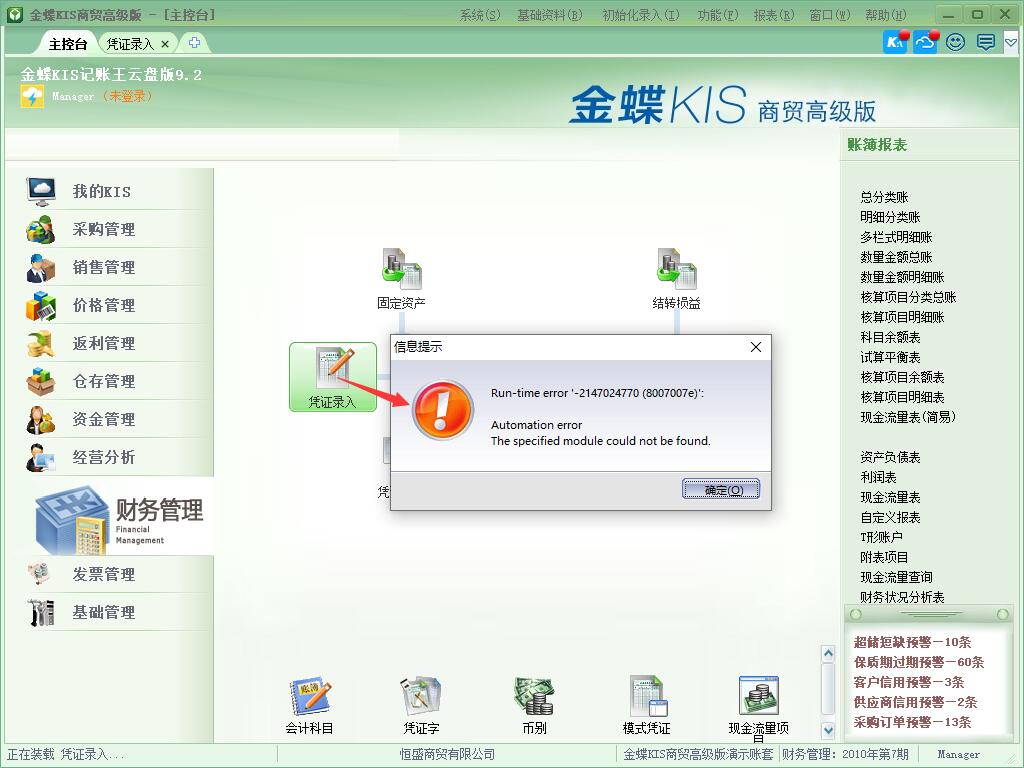Open the 自定义报表 custom report
The height and width of the screenshot is (768, 1024).
click(x=890, y=517)
